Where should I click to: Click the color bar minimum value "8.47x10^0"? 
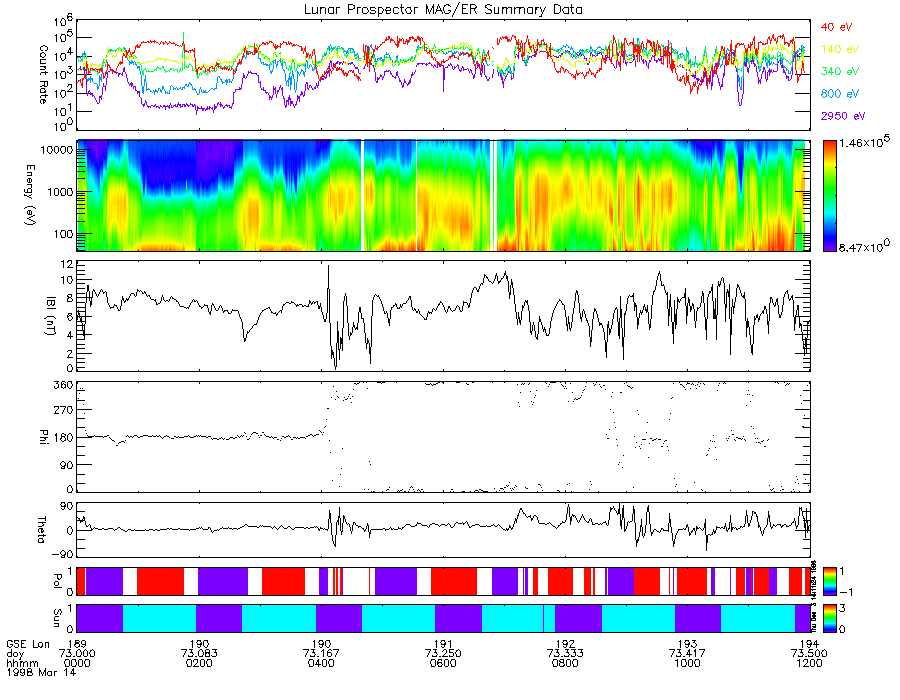point(864,247)
